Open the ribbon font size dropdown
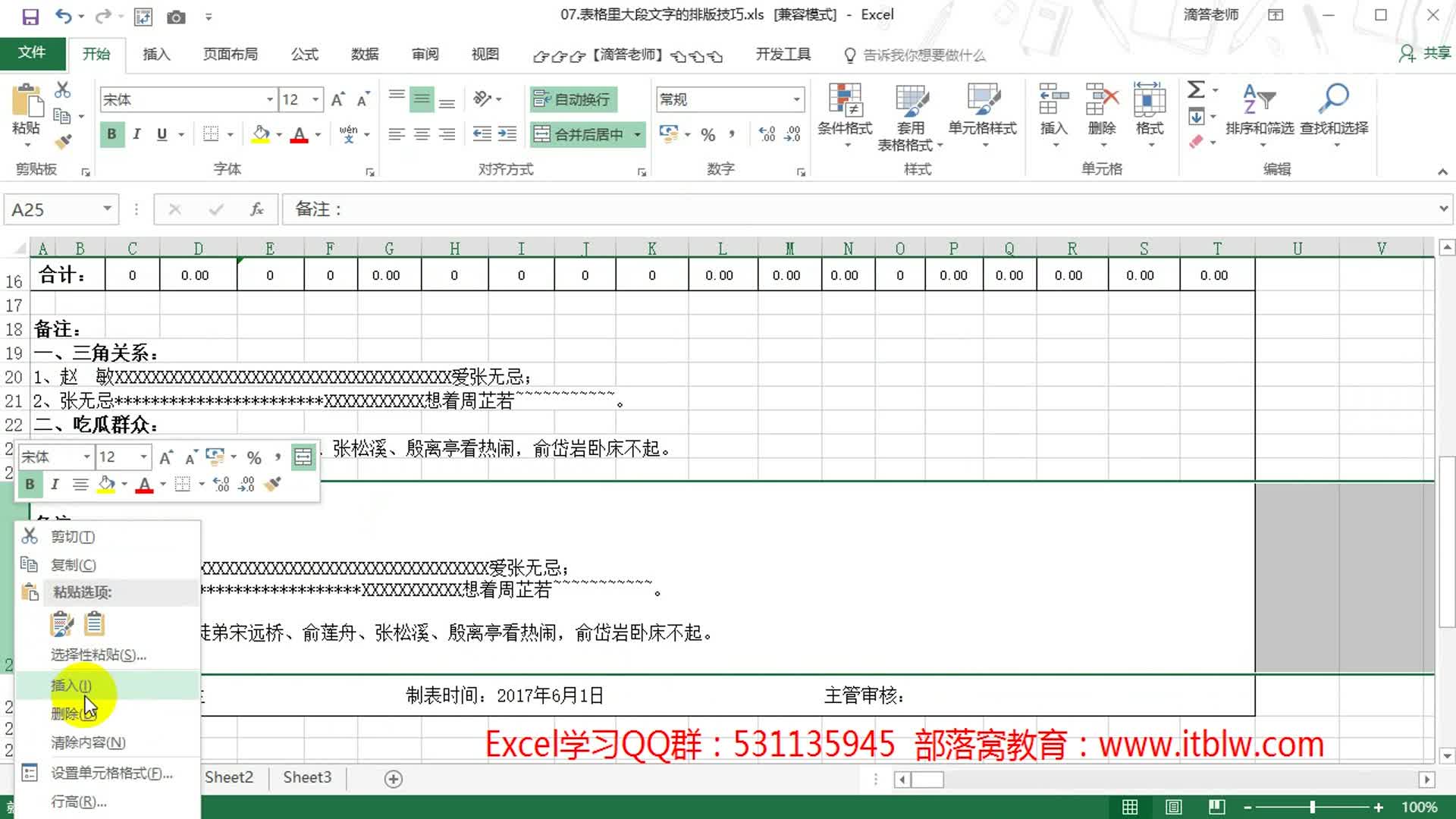1456x819 pixels. coord(315,99)
